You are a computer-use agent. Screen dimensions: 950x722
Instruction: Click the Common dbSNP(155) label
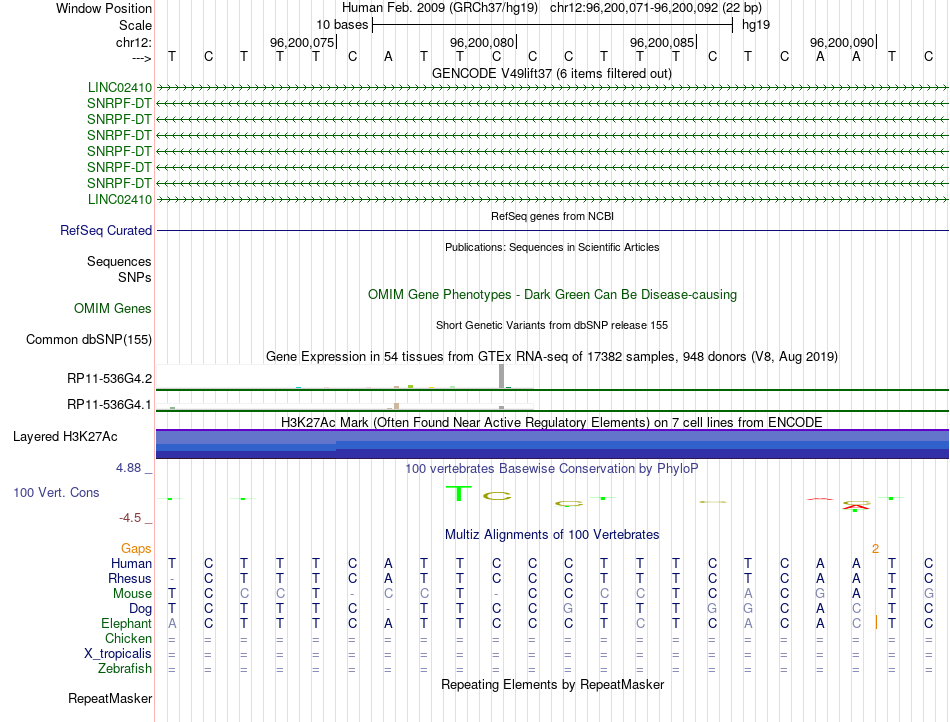pos(89,339)
